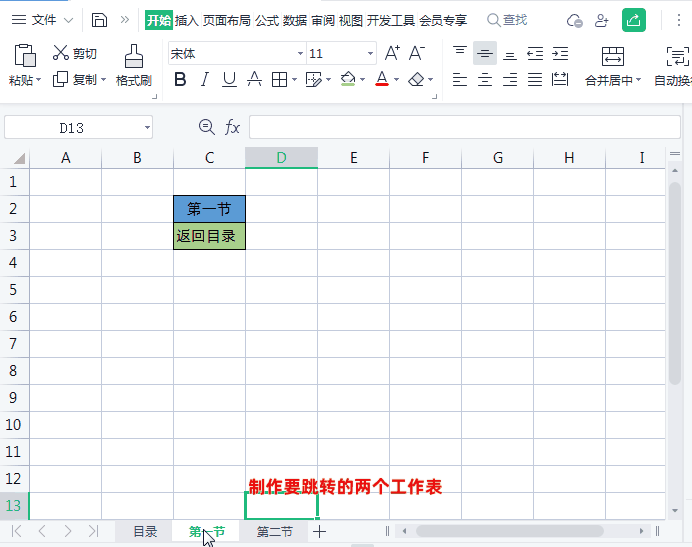Screen dimensions: 692x547
Task: Open the Copy (复制) dropdown arrow
Action: pyautogui.click(x=104, y=80)
